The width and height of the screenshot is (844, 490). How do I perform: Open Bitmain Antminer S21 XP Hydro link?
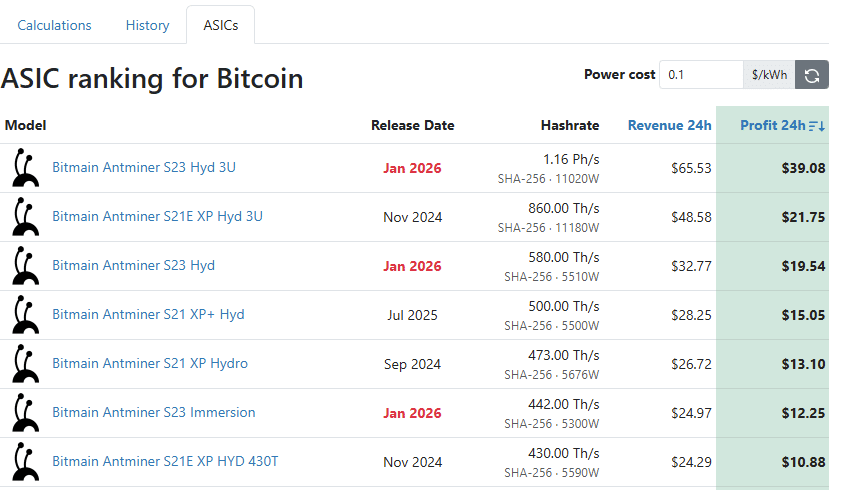click(150, 363)
